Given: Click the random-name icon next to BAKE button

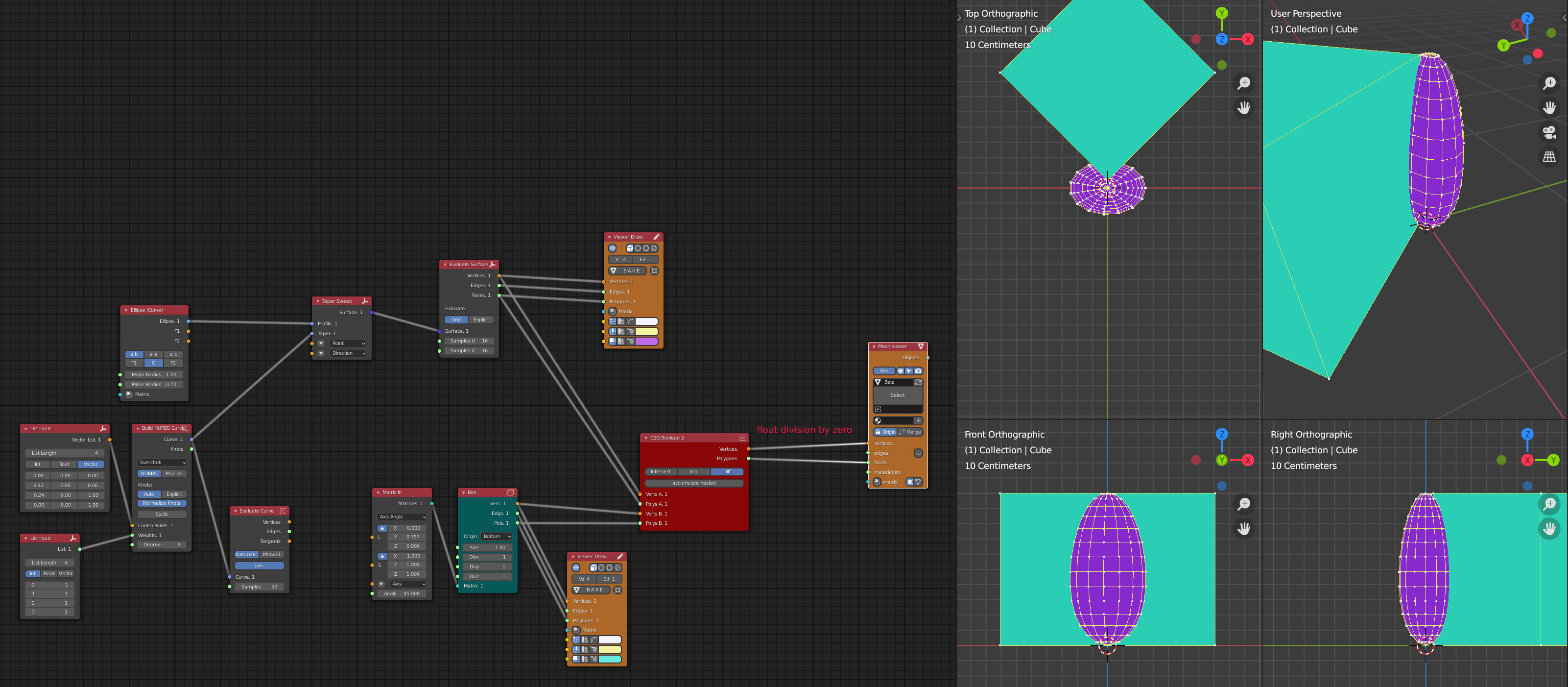Looking at the screenshot, I should (654, 271).
